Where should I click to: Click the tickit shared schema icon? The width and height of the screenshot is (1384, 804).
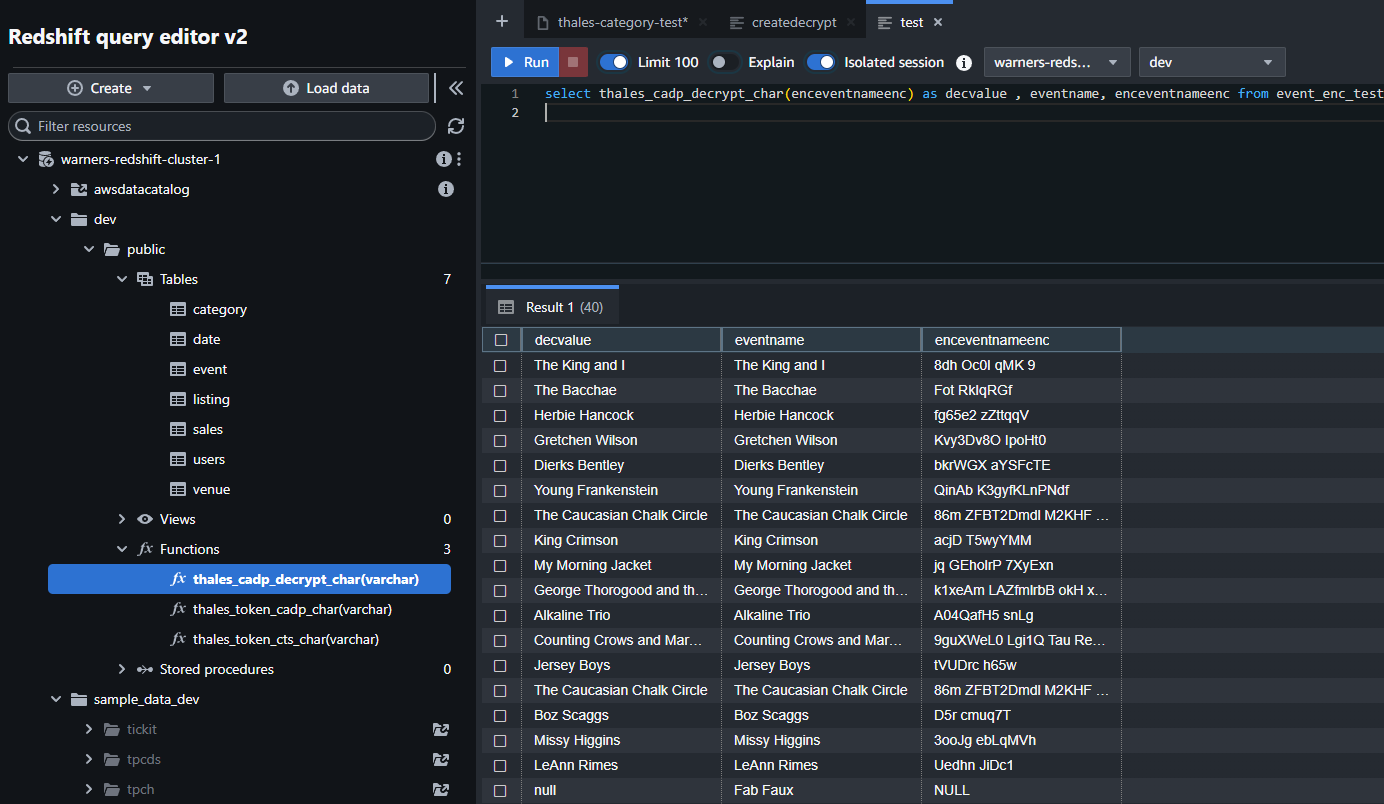tap(440, 730)
